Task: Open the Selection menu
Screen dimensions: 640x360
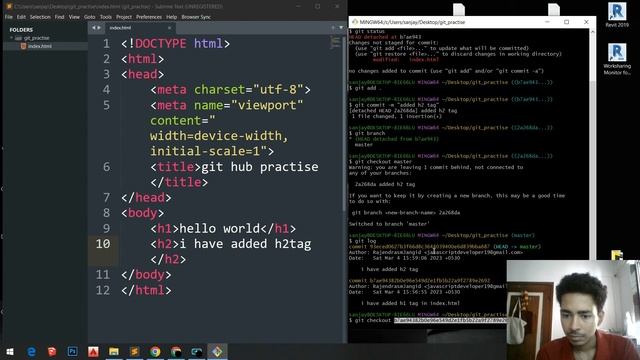Action: 40,17
